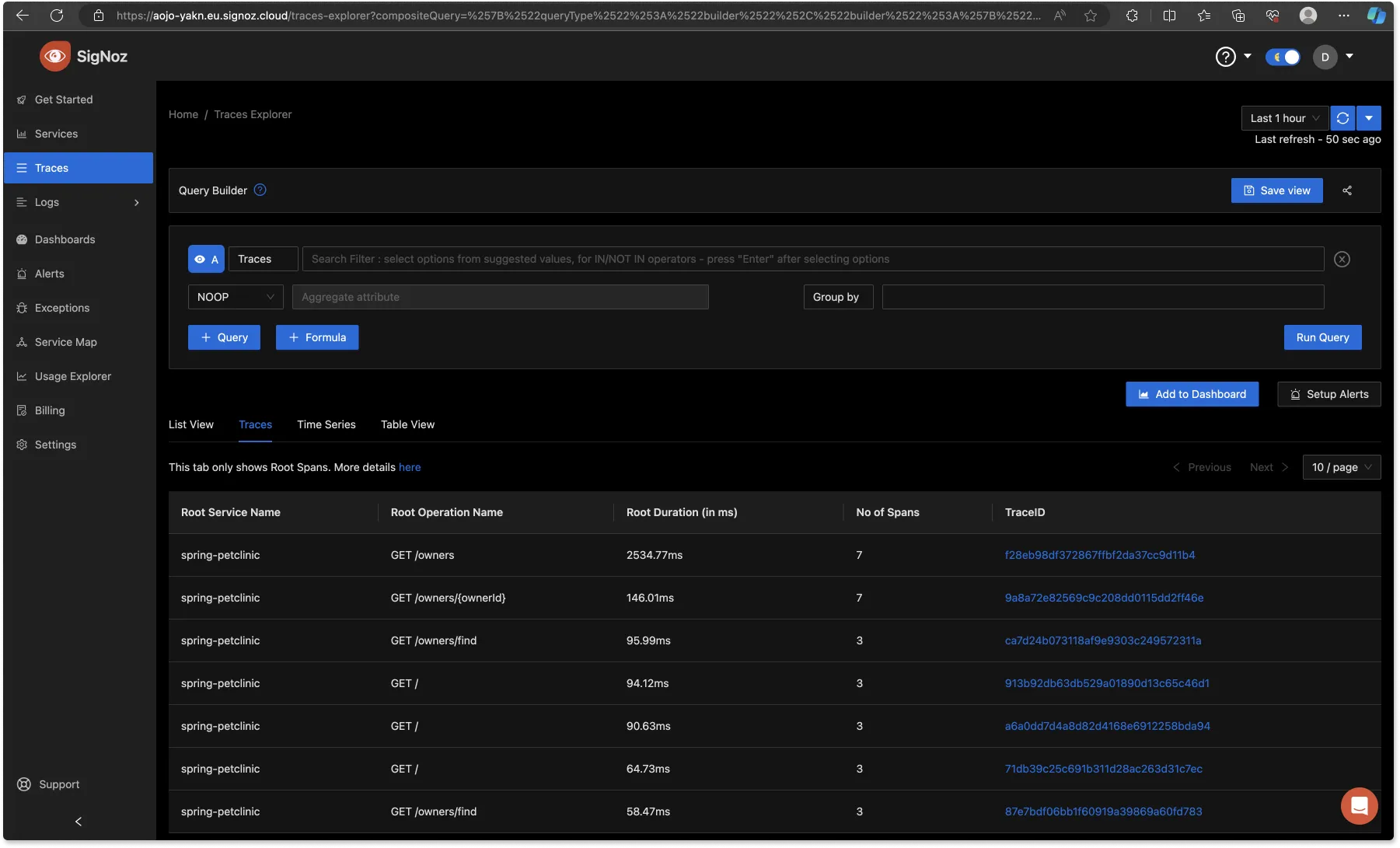Image resolution: width=1400 pixels, height=848 pixels.
Task: Click Next page button
Action: [x=1269, y=467]
